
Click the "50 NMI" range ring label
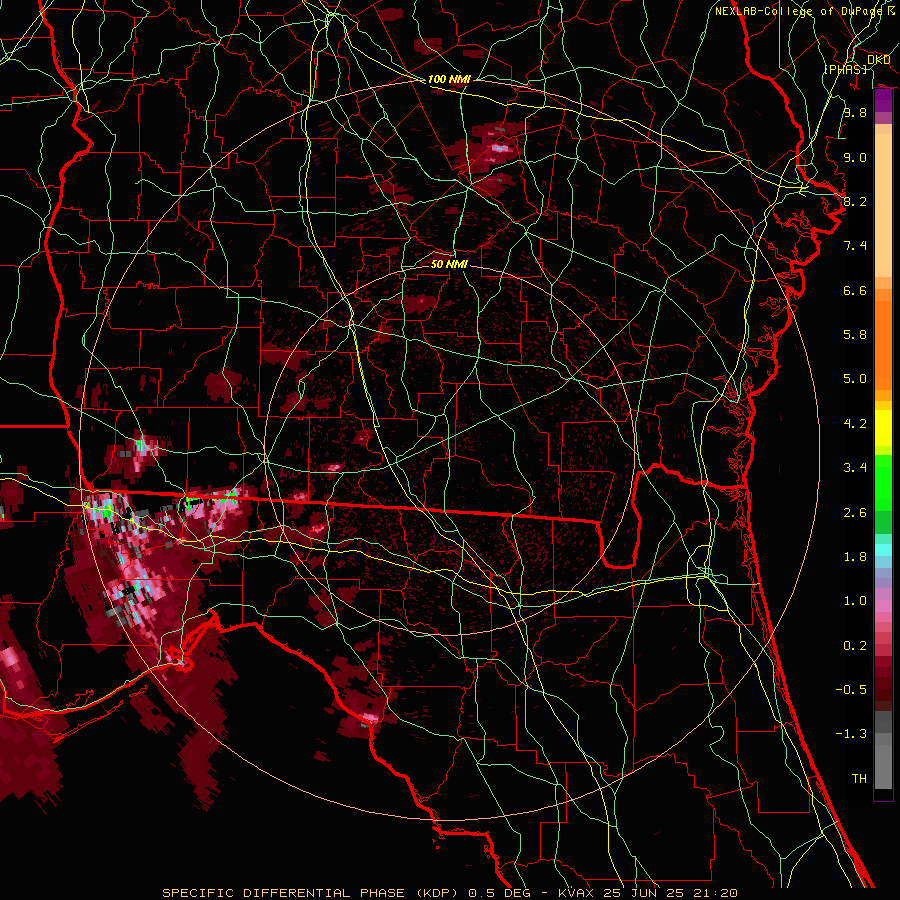(449, 264)
